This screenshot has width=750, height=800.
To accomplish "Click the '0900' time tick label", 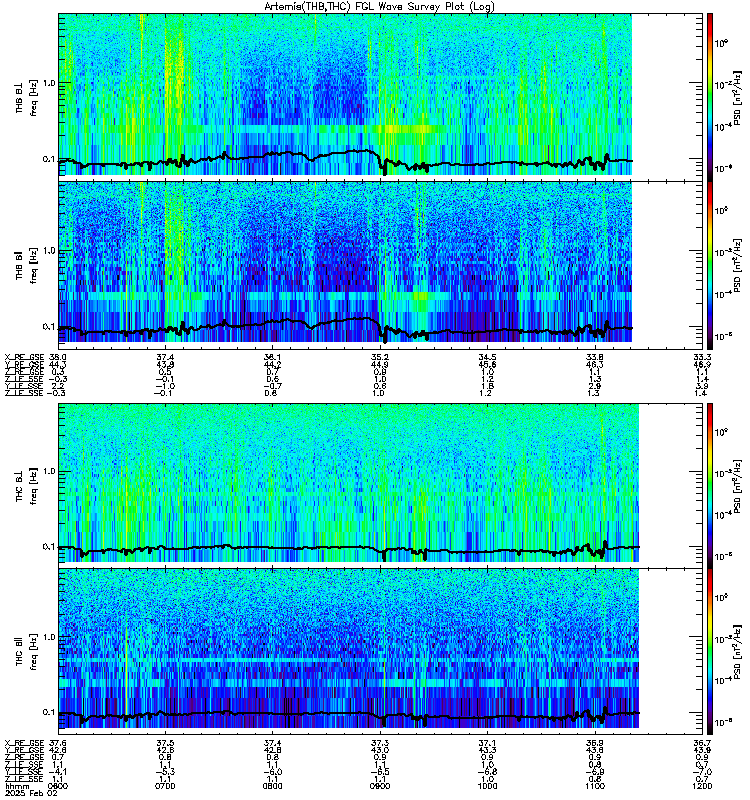I will click(x=380, y=786).
